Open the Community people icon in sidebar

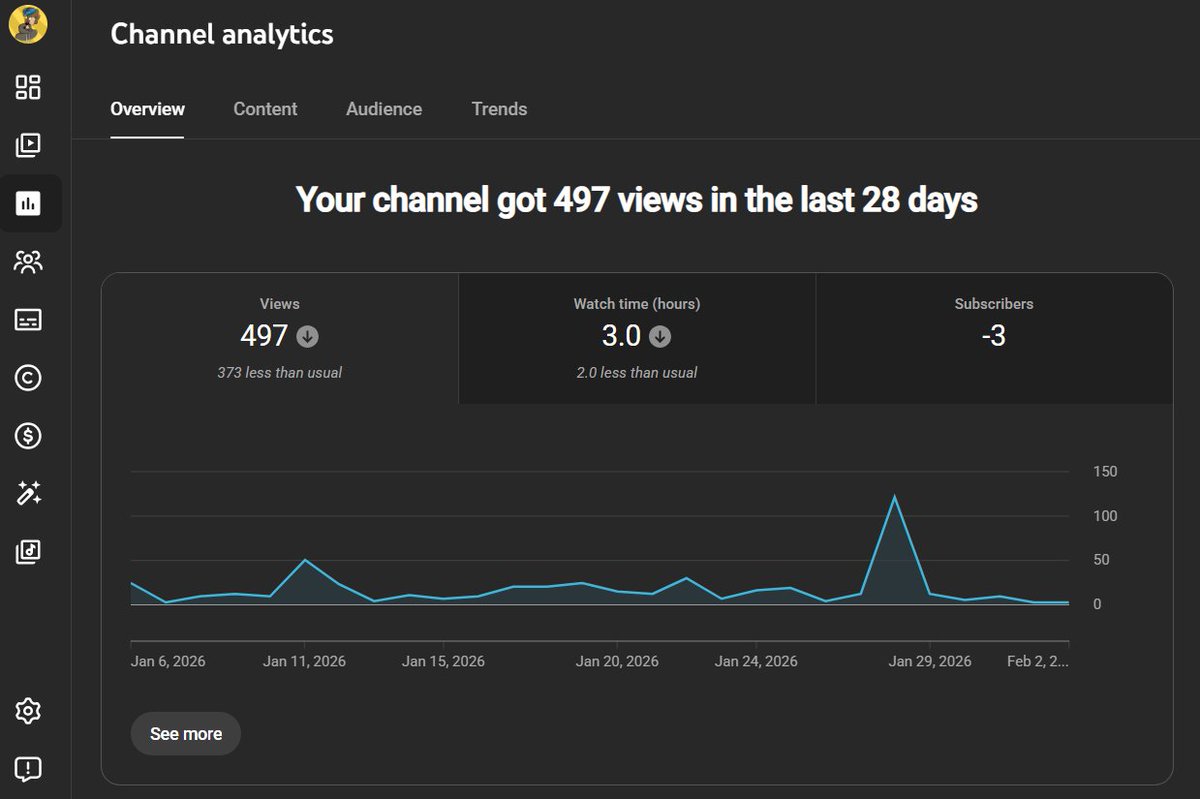pyautogui.click(x=28, y=262)
